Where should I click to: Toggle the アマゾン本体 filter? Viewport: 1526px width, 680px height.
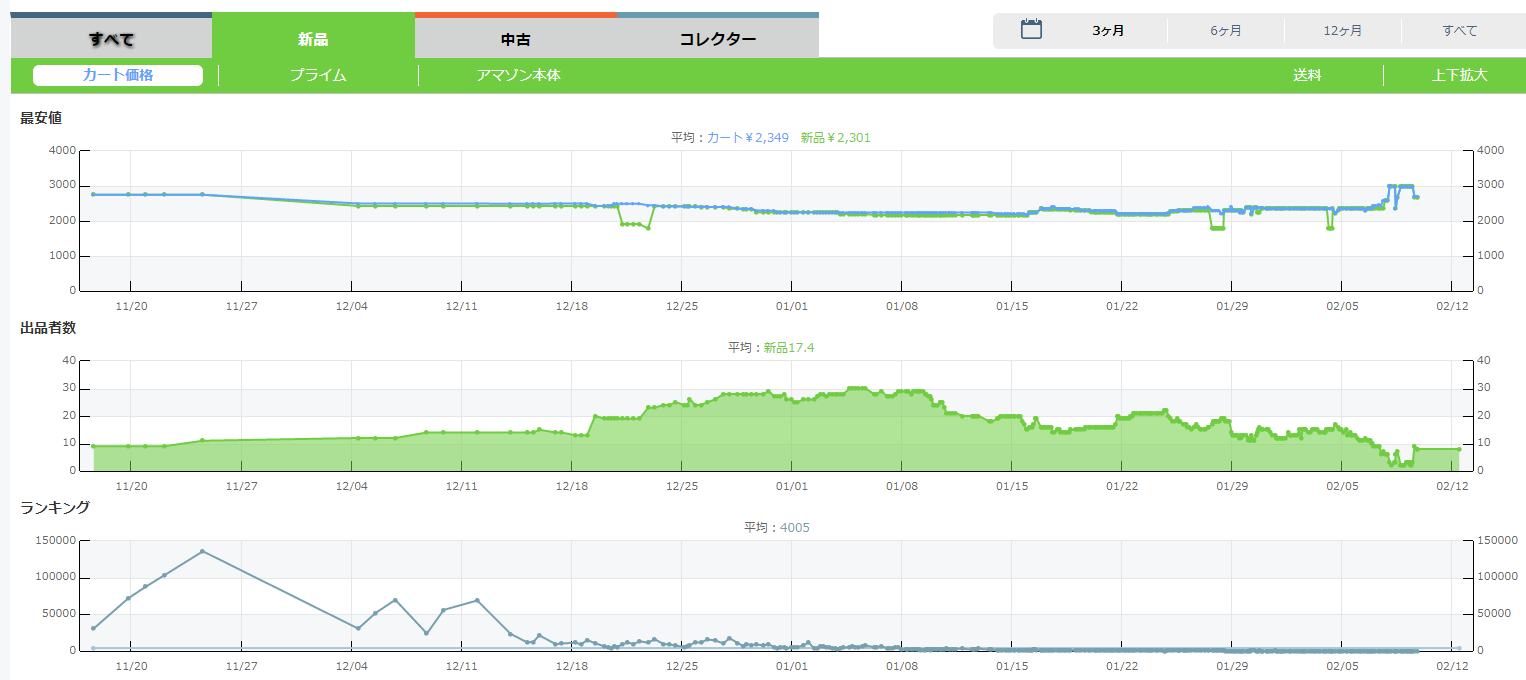(x=518, y=75)
